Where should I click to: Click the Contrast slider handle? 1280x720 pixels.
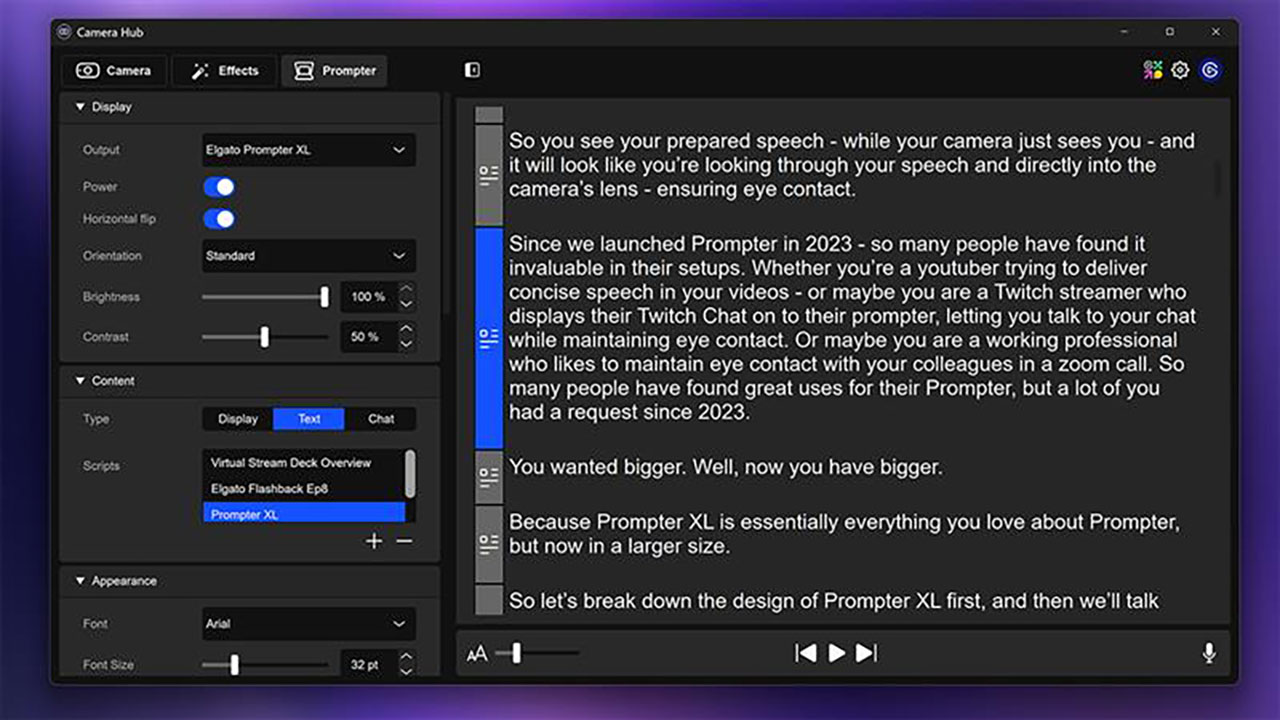coord(264,337)
